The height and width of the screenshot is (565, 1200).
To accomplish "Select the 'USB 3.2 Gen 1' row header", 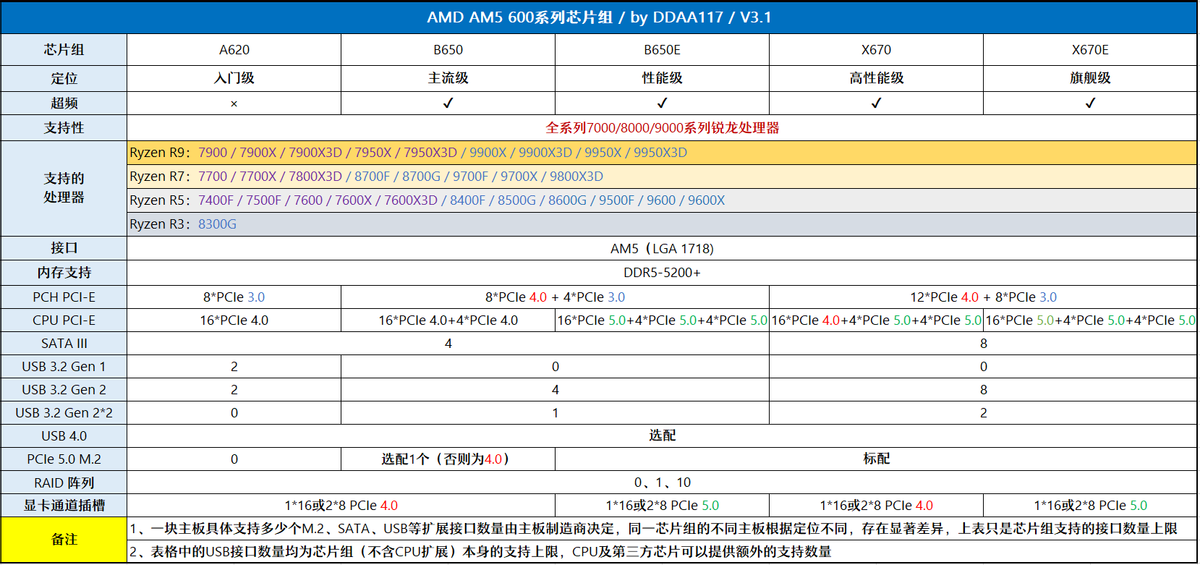I will pyautogui.click(x=63, y=366).
